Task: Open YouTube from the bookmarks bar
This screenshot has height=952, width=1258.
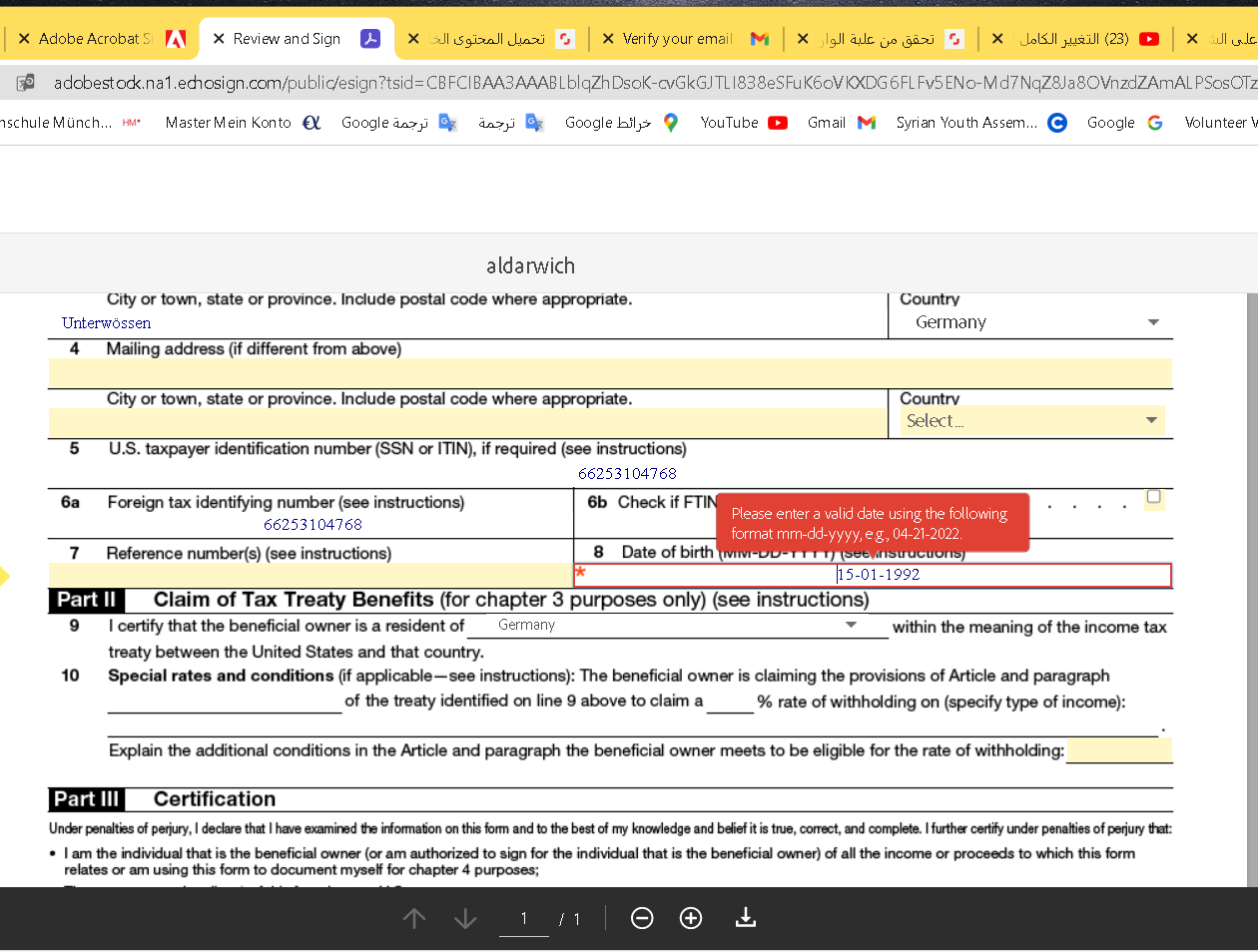Action: pos(730,122)
